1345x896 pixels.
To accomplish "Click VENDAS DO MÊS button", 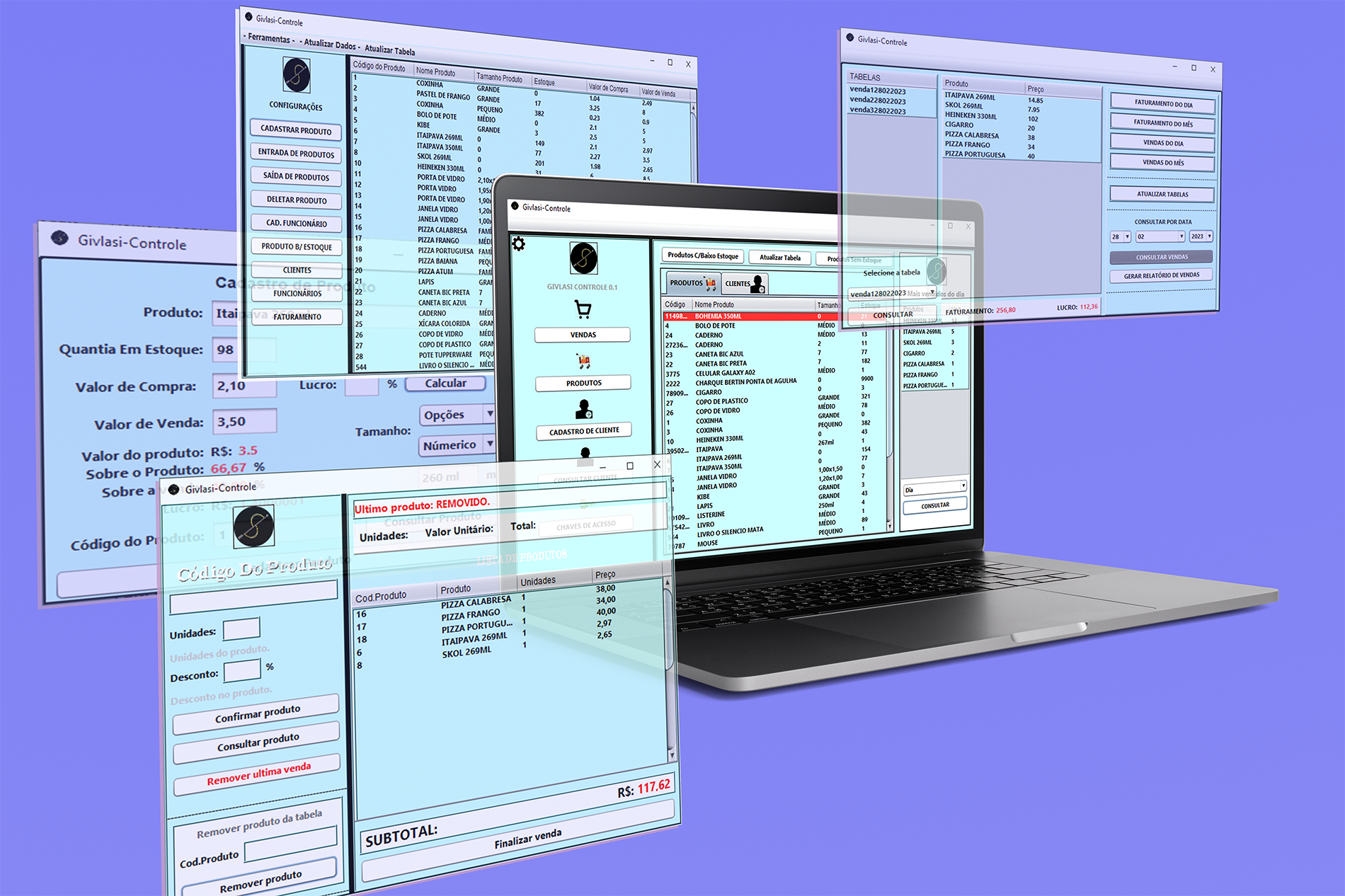I will pyautogui.click(x=1163, y=163).
